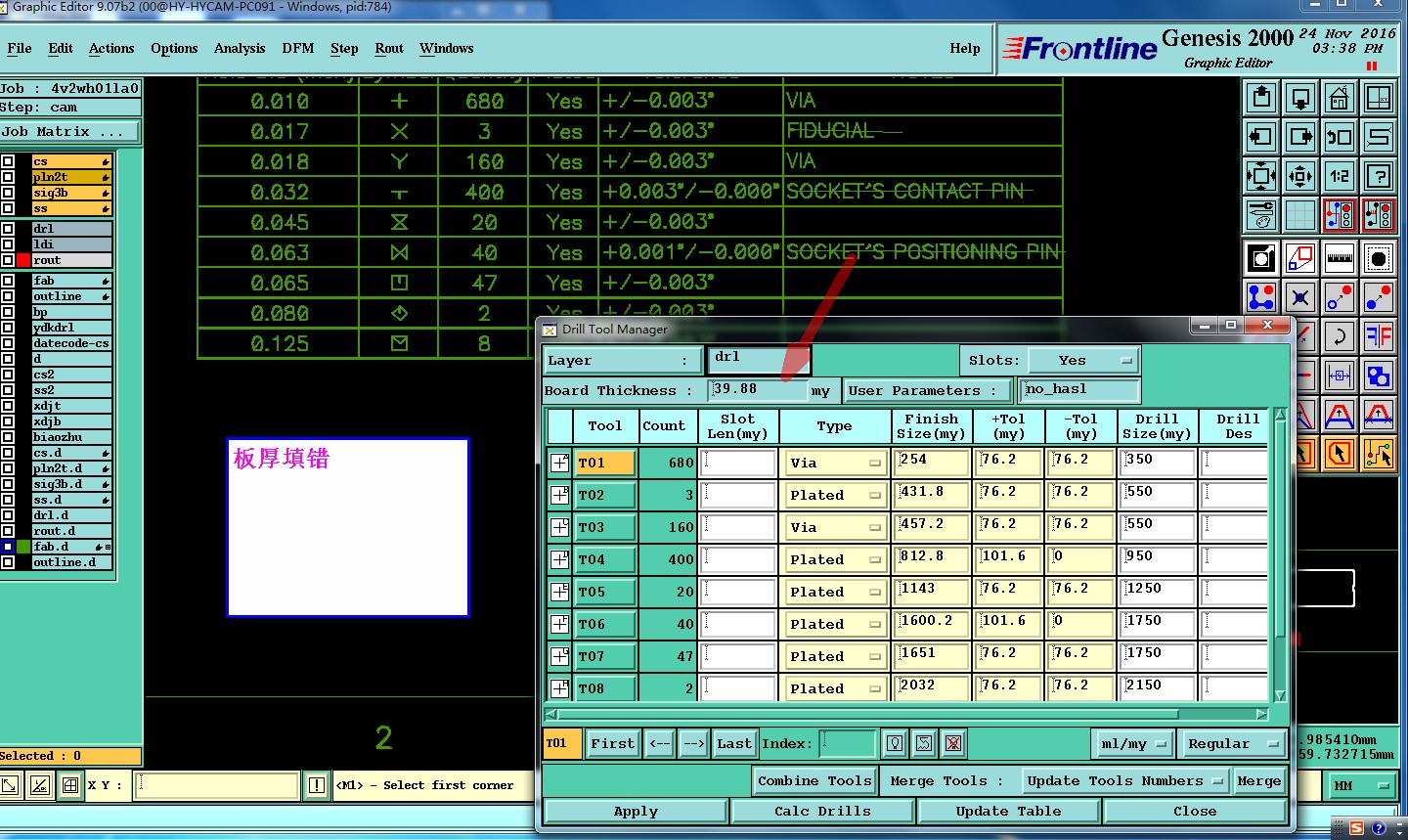The height and width of the screenshot is (840, 1408).
Task: Open the T01 Type Via dropdown
Action: pos(834,463)
